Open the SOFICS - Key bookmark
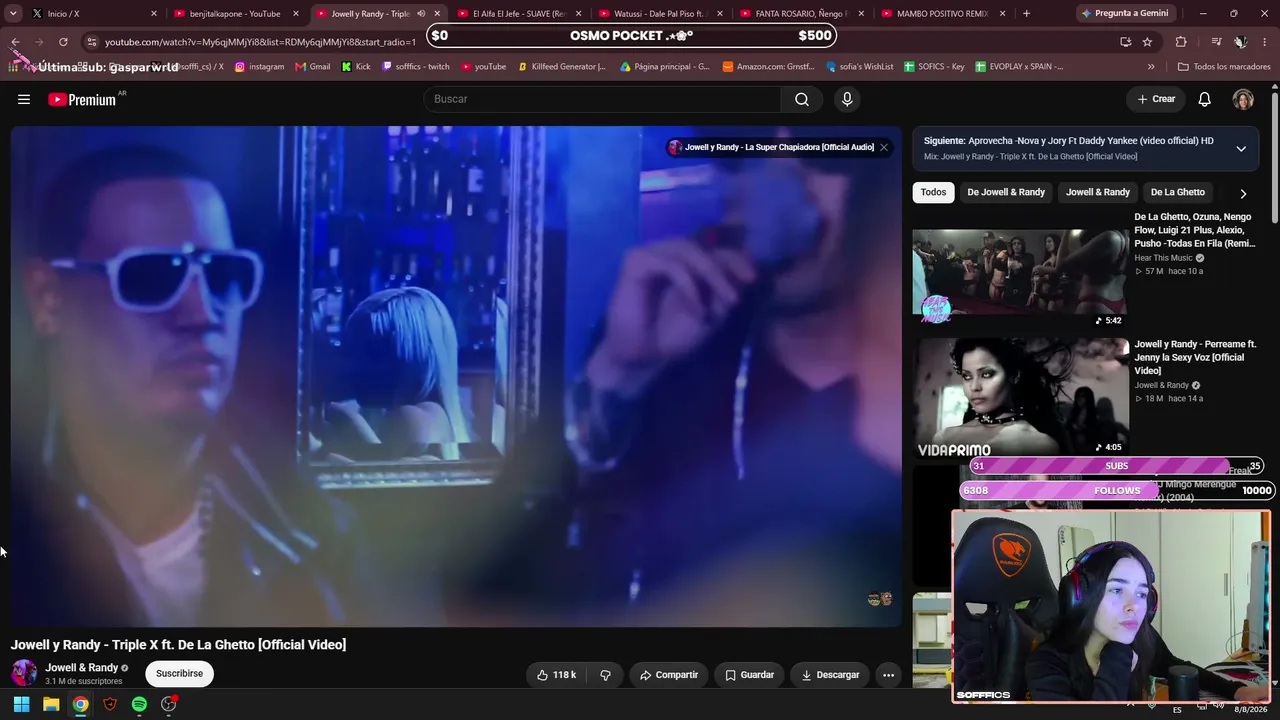 point(934,67)
